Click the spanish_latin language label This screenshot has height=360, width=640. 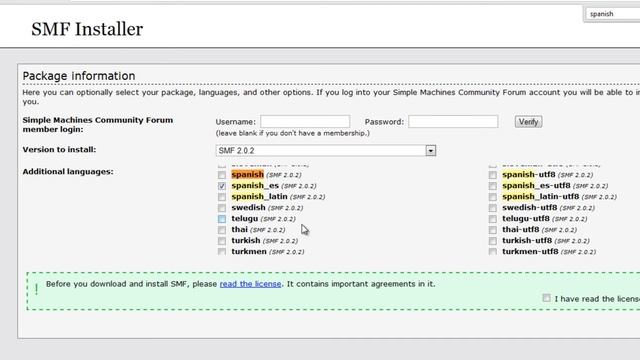pos(260,197)
